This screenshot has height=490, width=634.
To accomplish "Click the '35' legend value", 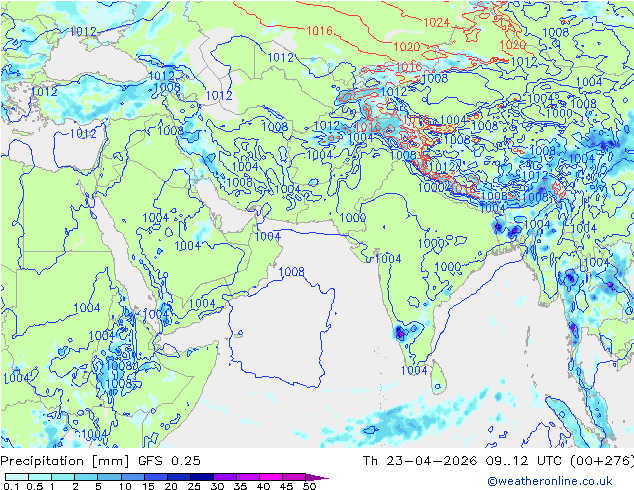I will click(241, 486).
